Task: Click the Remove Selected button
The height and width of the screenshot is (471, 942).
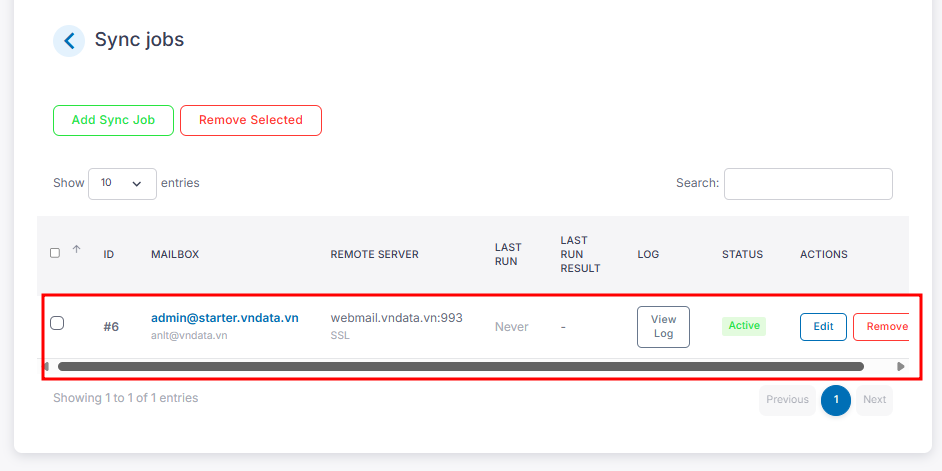Action: click(x=251, y=120)
